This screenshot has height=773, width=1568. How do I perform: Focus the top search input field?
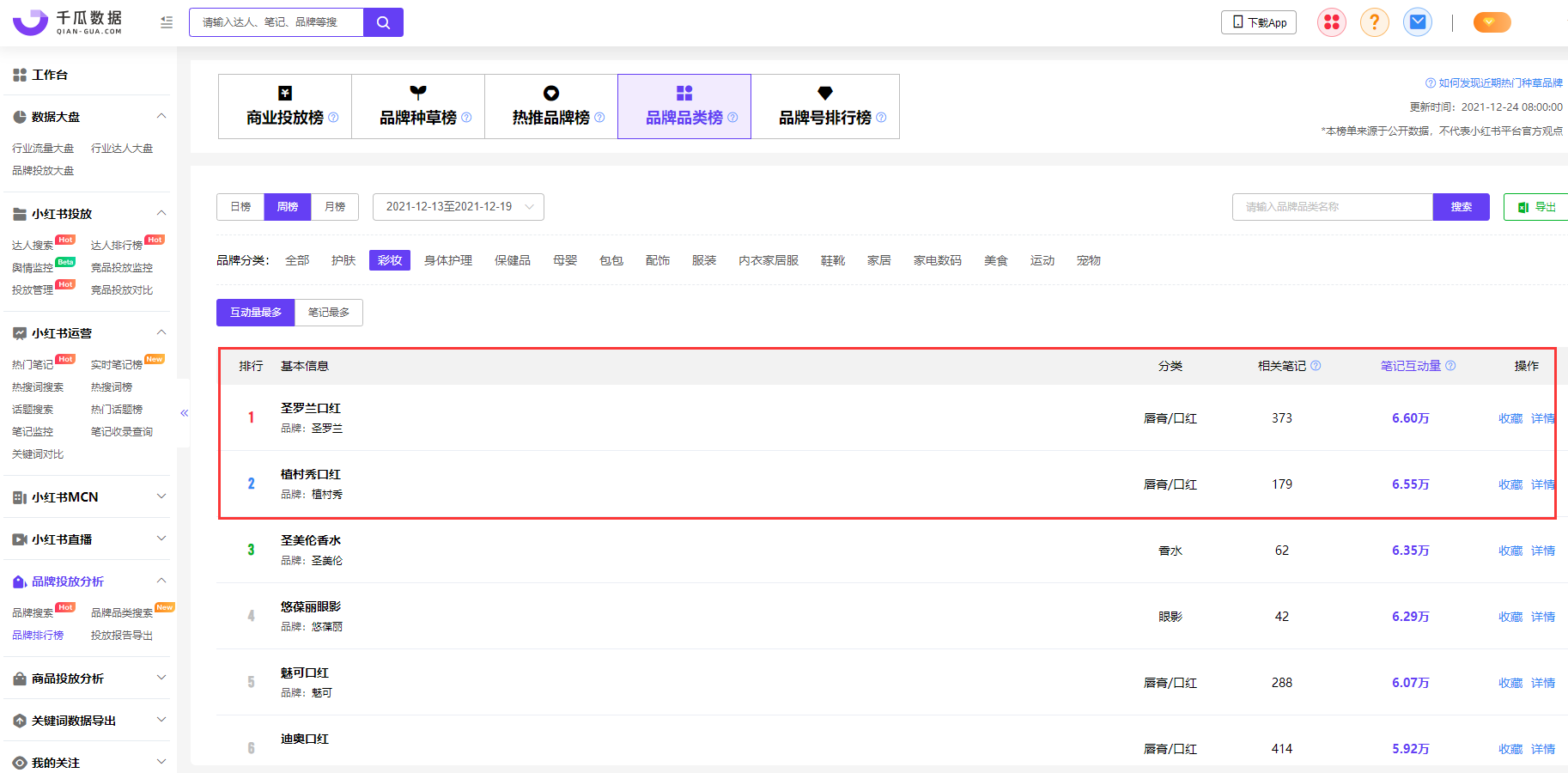(x=277, y=22)
